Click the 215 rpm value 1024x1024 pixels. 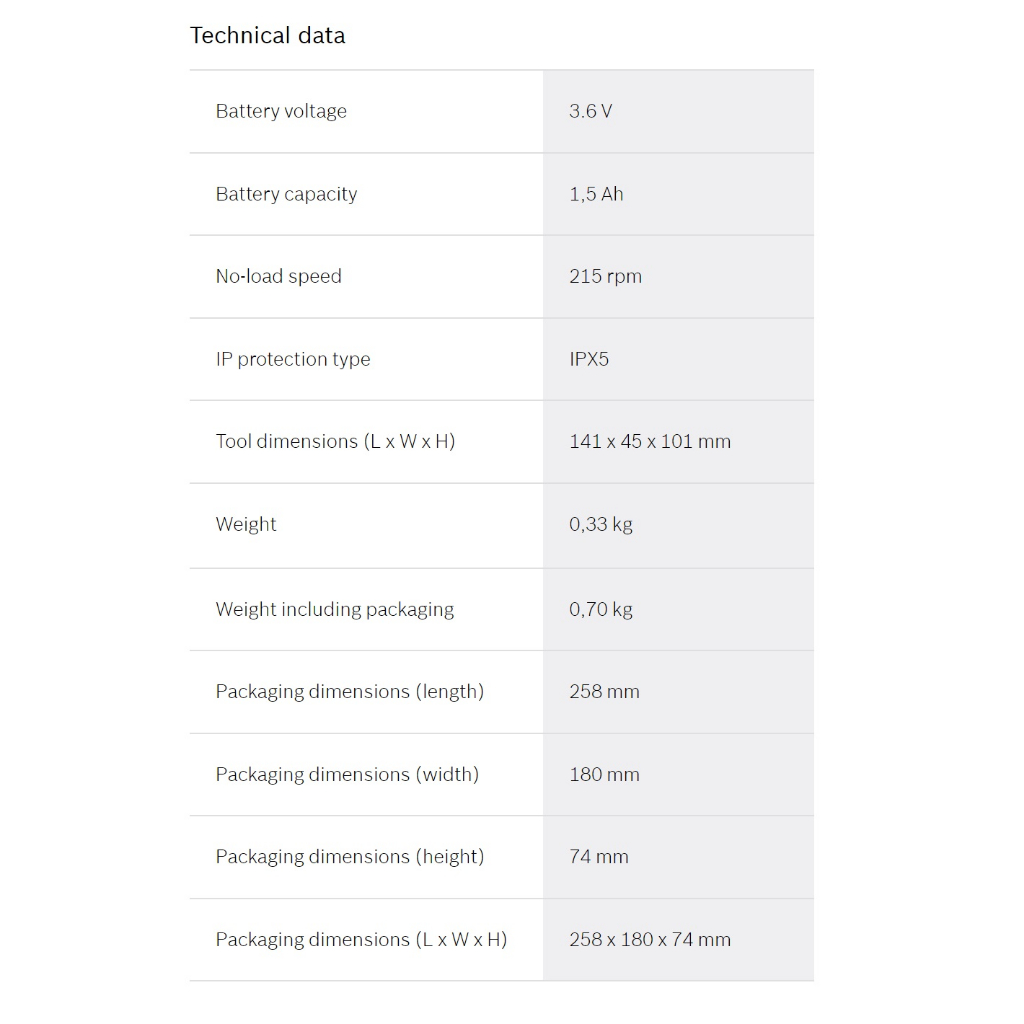click(x=605, y=276)
